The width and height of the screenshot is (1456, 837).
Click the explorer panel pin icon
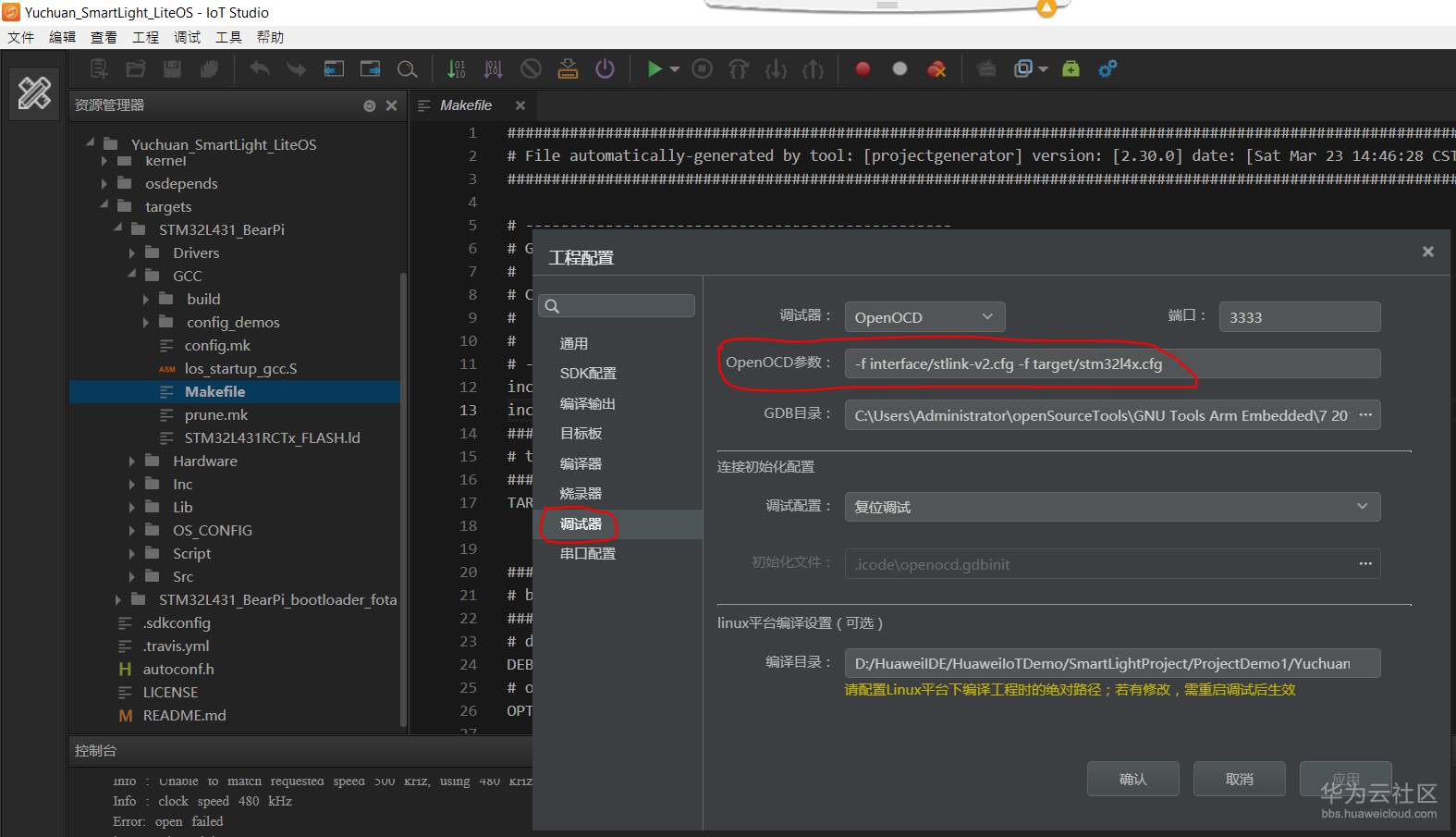pos(370,105)
